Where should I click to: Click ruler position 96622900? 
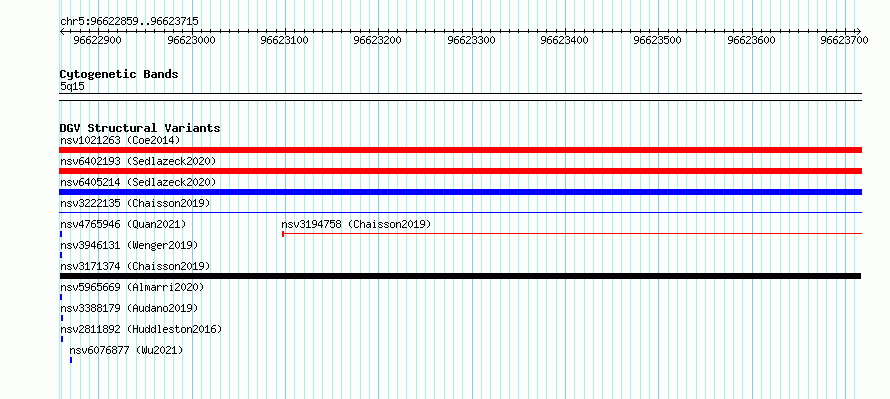pyautogui.click(x=98, y=40)
